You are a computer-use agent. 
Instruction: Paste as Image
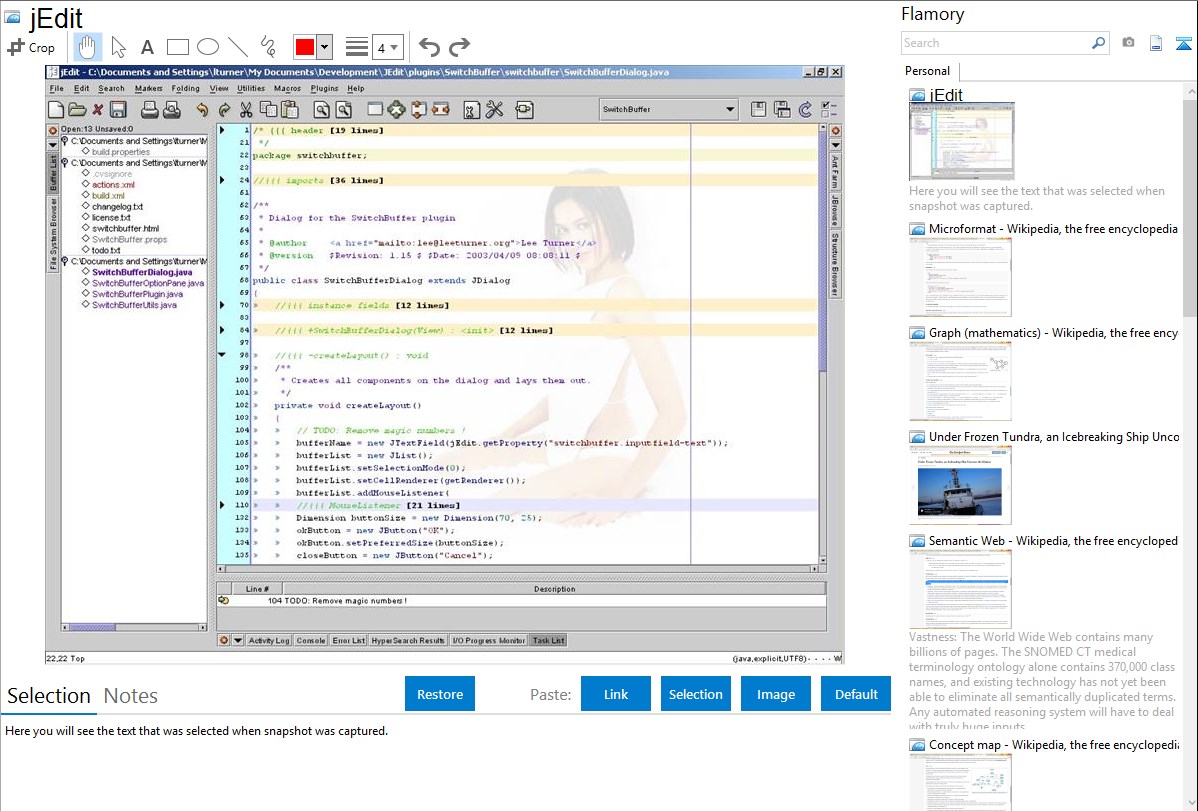775,694
